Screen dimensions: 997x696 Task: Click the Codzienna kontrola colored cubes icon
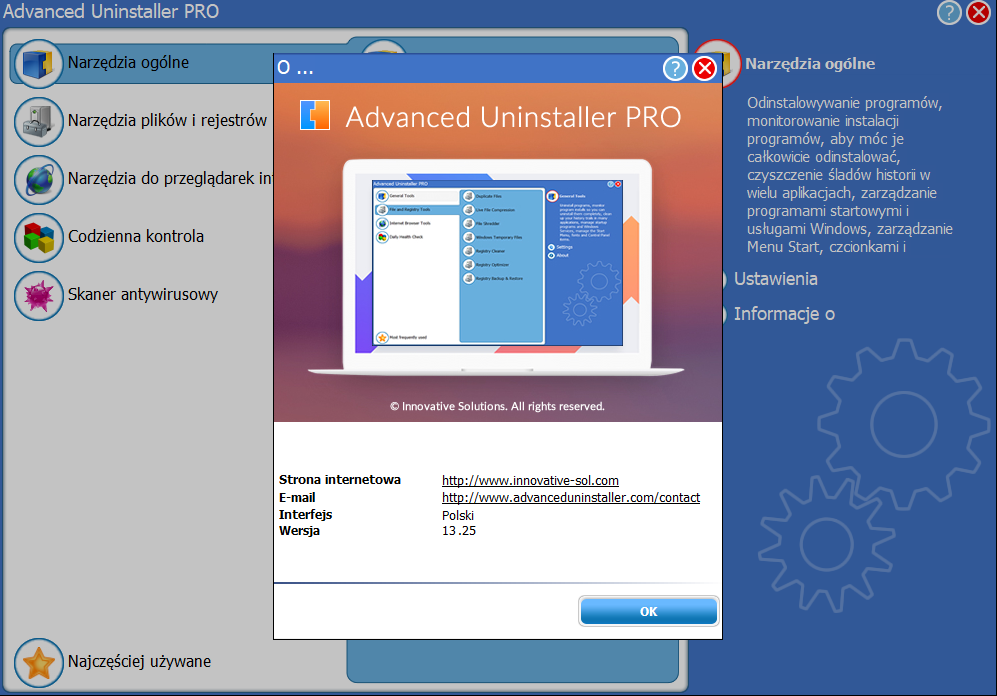coord(38,238)
